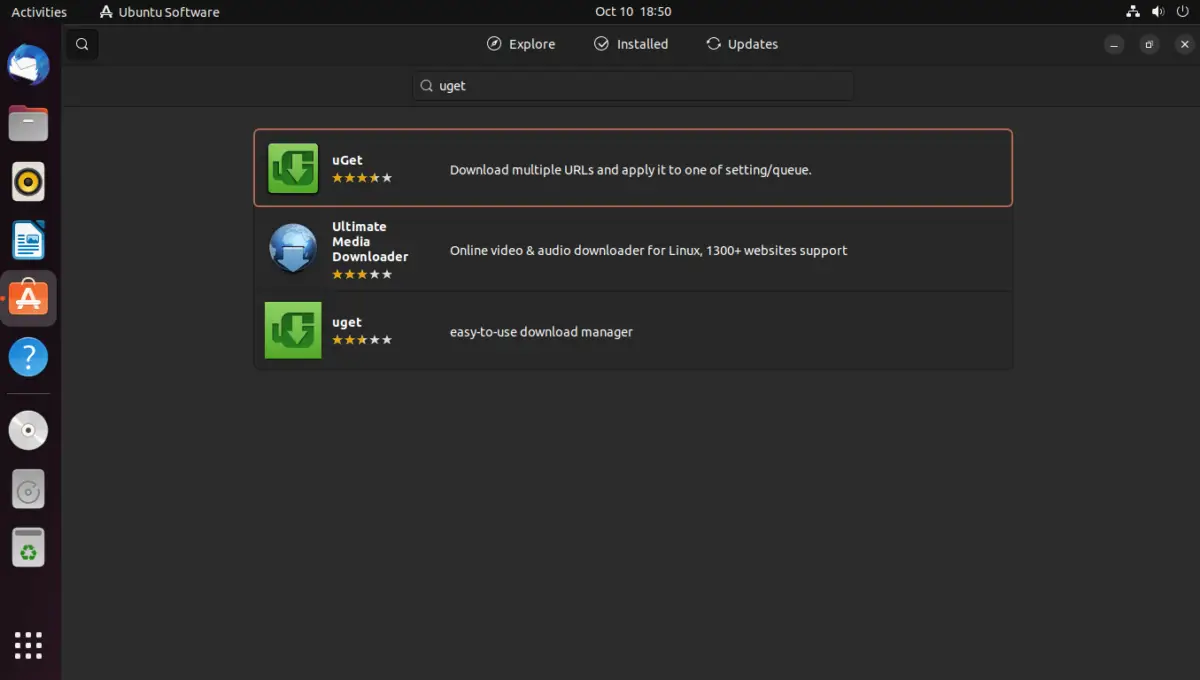Click the Ubuntu Software dock icon

pos(28,298)
